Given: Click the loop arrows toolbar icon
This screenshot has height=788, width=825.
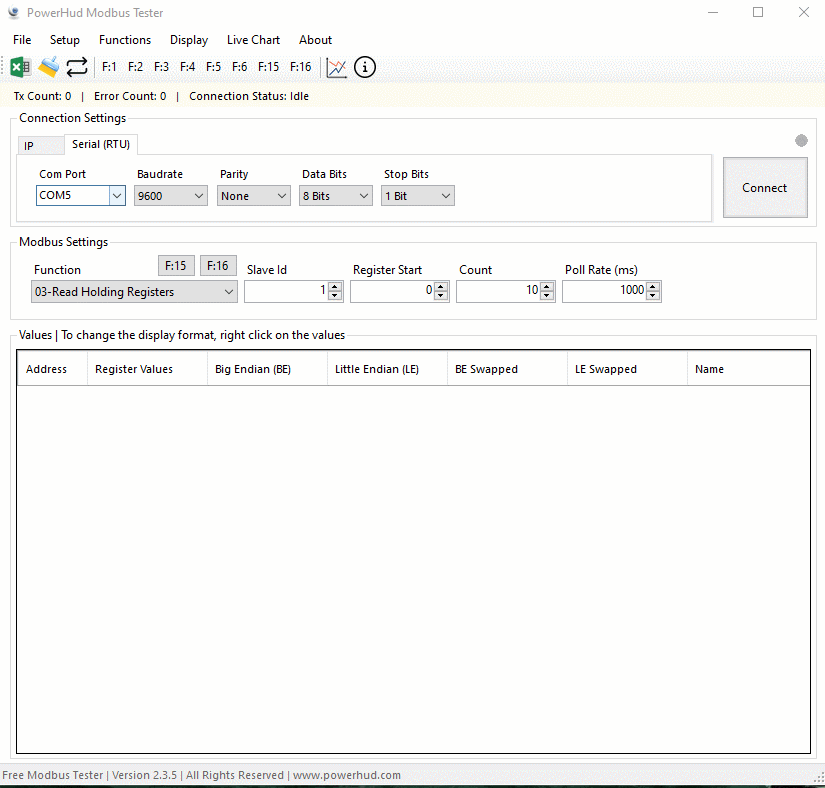Looking at the screenshot, I should (x=77, y=67).
